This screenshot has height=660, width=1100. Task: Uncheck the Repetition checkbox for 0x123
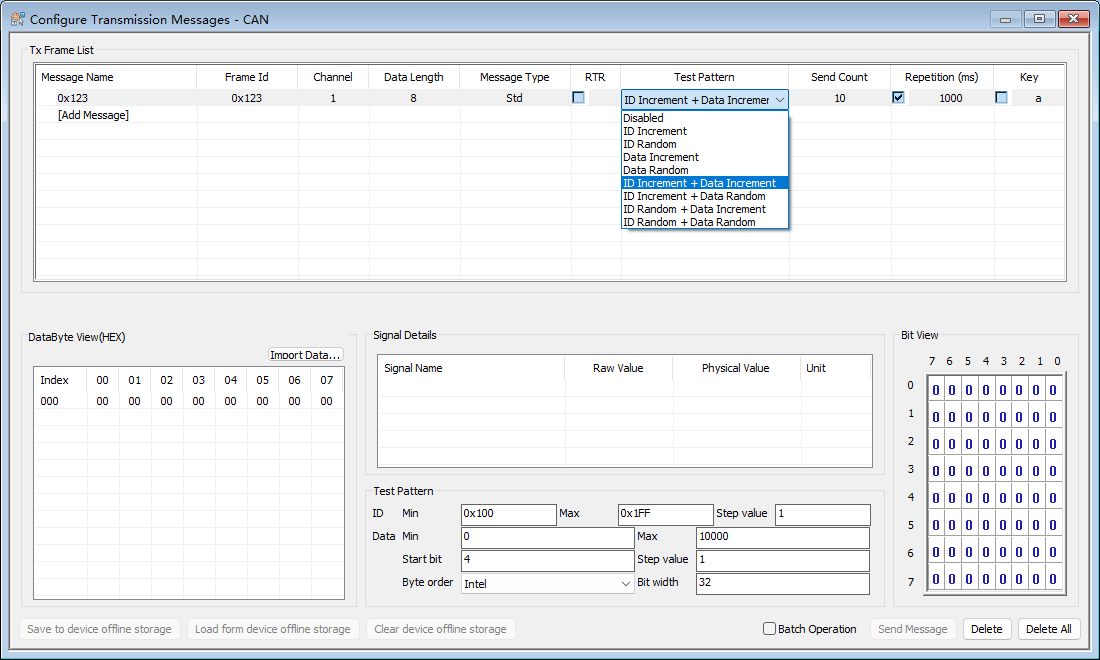point(898,97)
